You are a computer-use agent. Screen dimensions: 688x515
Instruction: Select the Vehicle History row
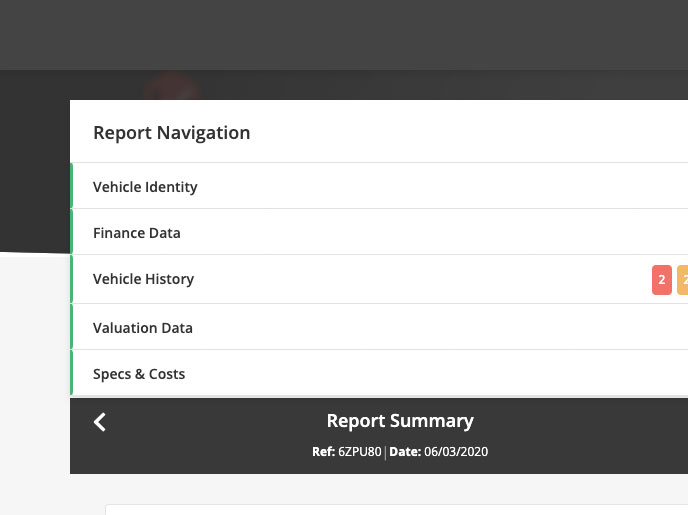click(x=143, y=279)
